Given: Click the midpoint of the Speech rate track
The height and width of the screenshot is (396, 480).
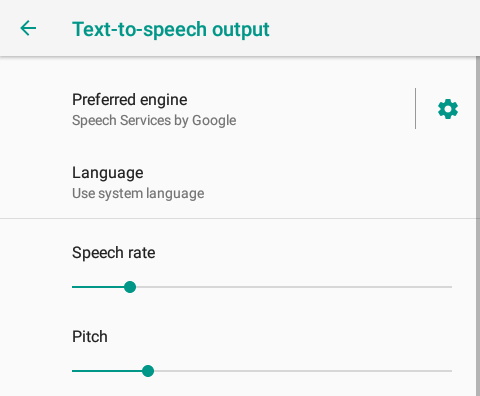Looking at the screenshot, I should click(x=262, y=287).
